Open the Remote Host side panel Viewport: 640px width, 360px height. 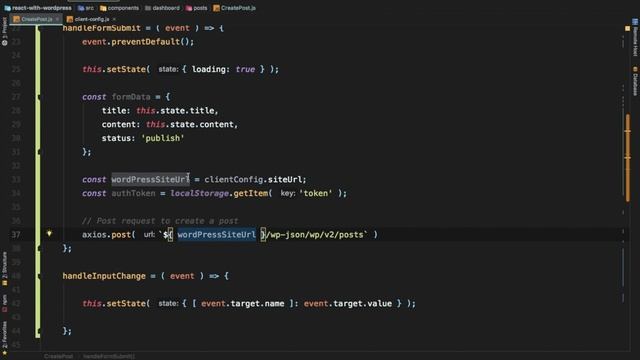[635, 38]
